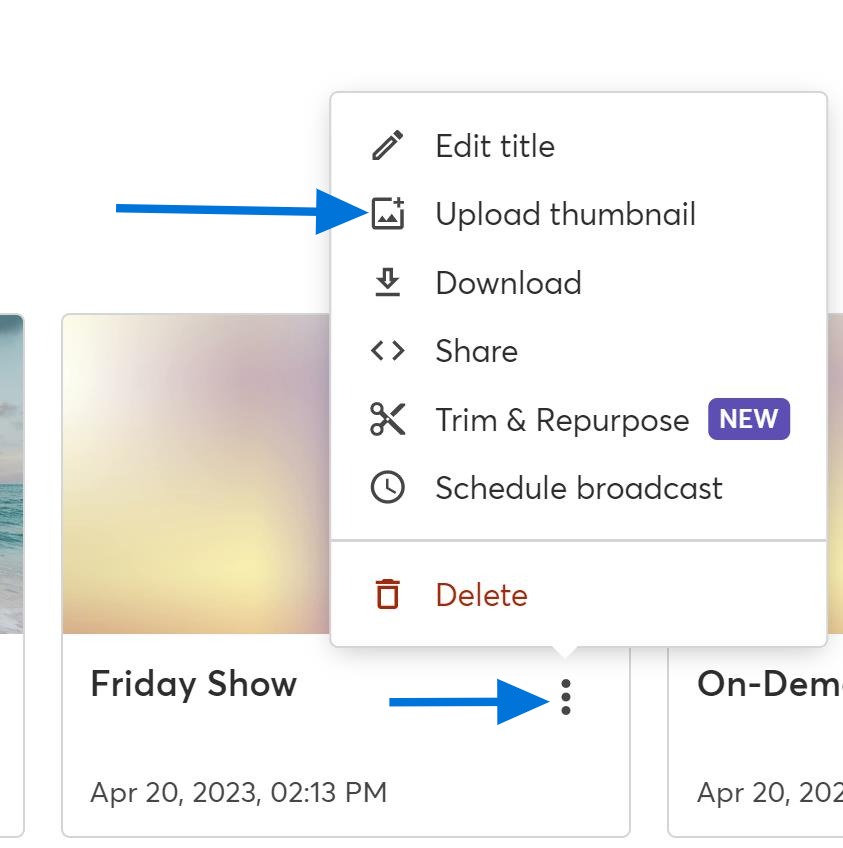Select the Share menu entry
This screenshot has height=848, width=843.
click(476, 350)
